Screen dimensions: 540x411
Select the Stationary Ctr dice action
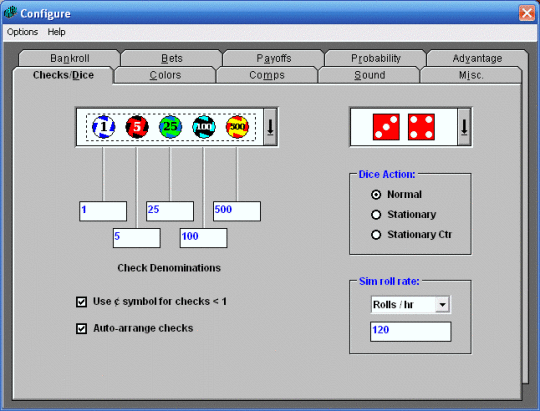[x=411, y=235]
